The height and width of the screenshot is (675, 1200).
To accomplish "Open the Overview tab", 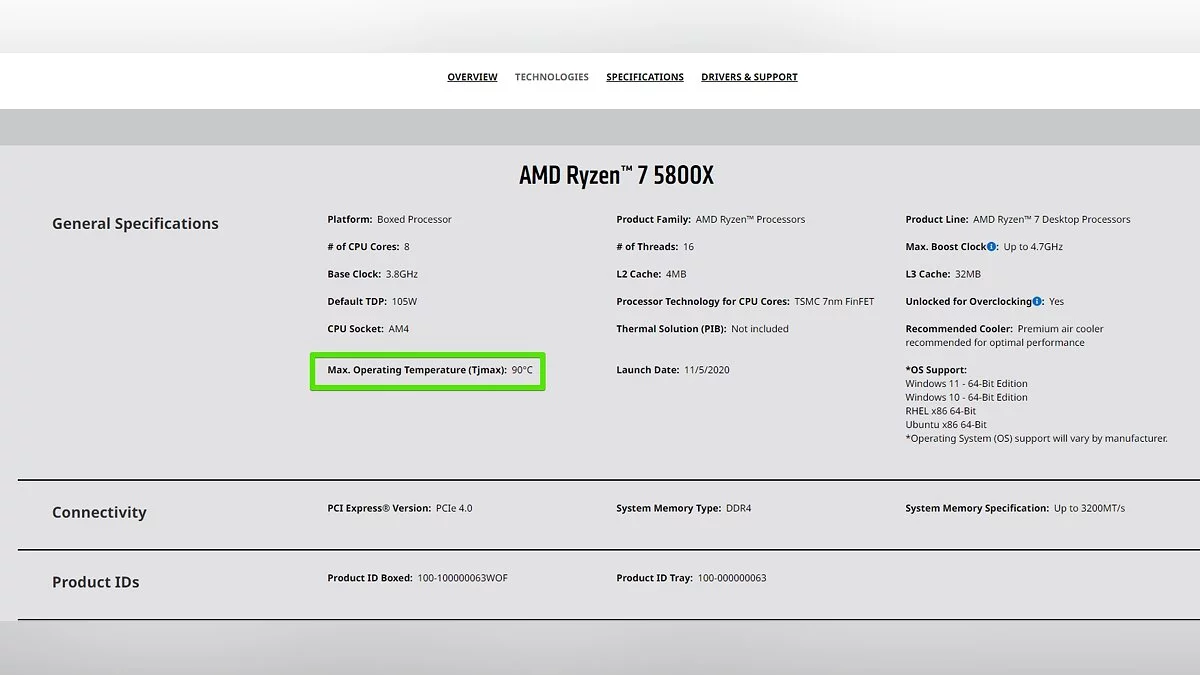I will [472, 77].
